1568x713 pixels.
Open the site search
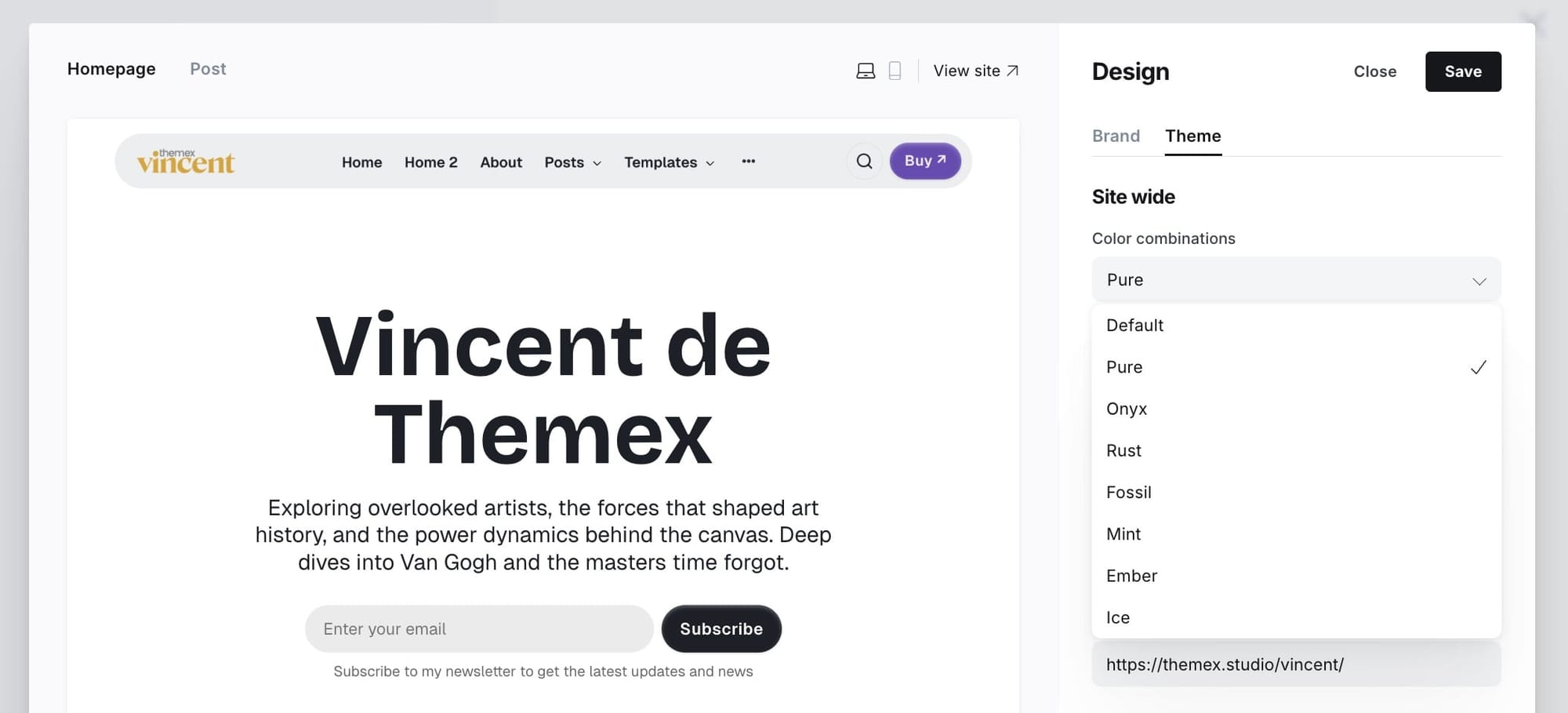click(863, 161)
